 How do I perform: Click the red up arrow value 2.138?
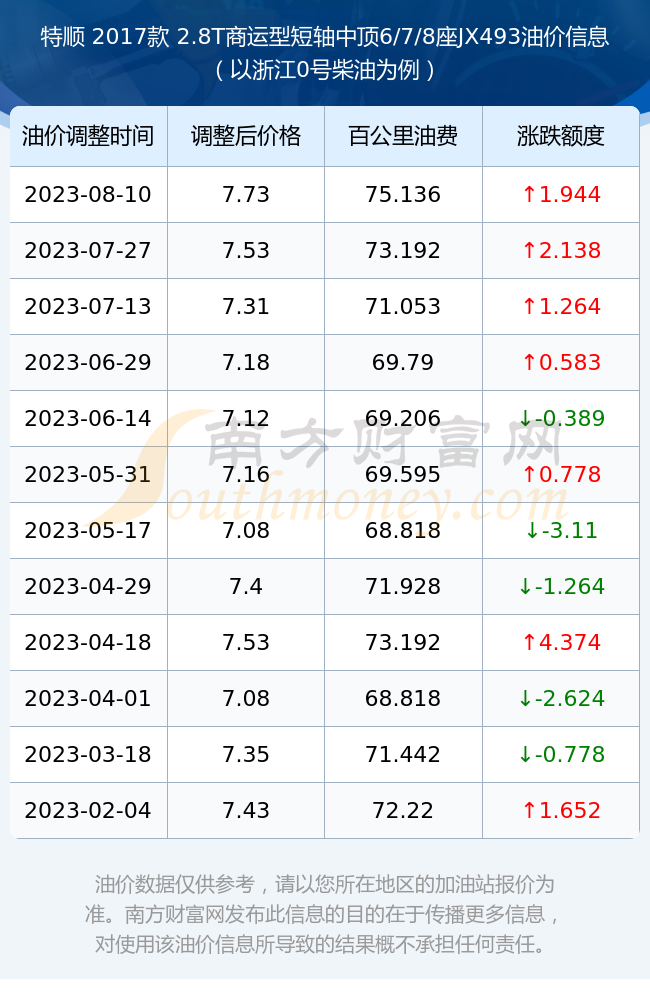561,251
